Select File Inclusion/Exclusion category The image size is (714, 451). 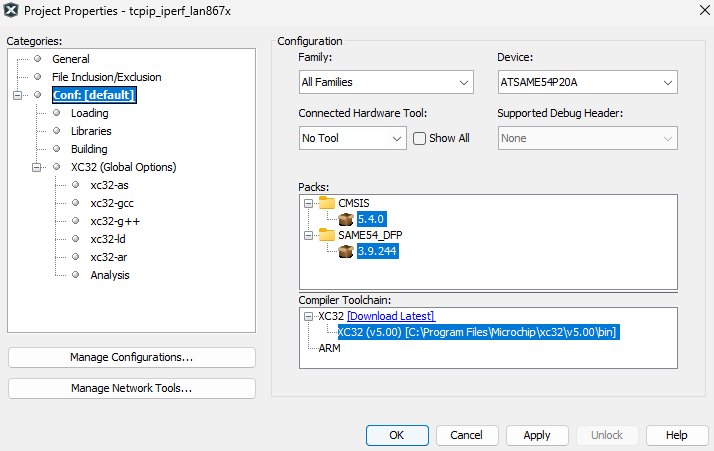pos(106,77)
